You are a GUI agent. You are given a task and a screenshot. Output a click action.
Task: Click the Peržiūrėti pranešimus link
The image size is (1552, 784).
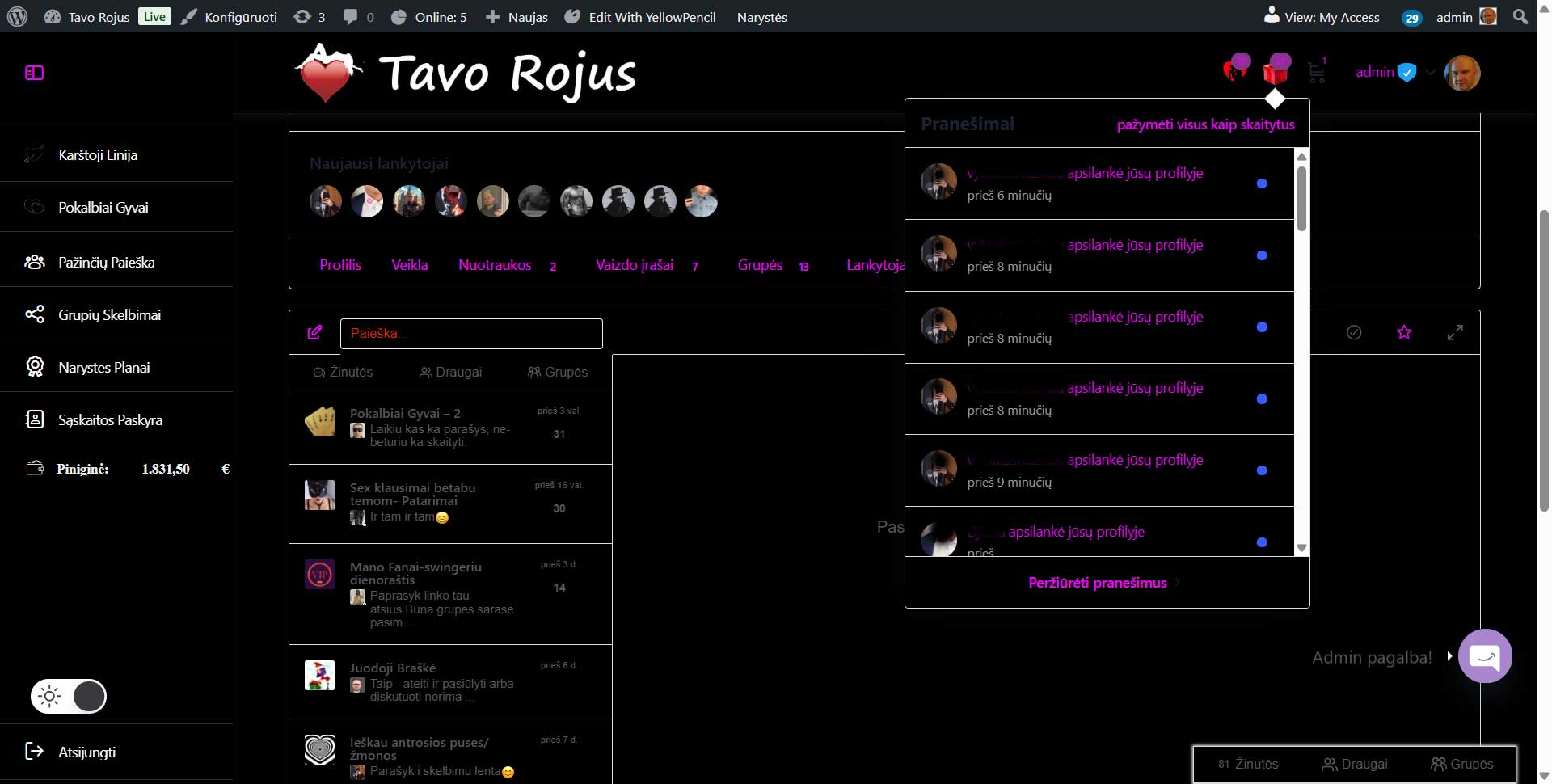(x=1097, y=583)
